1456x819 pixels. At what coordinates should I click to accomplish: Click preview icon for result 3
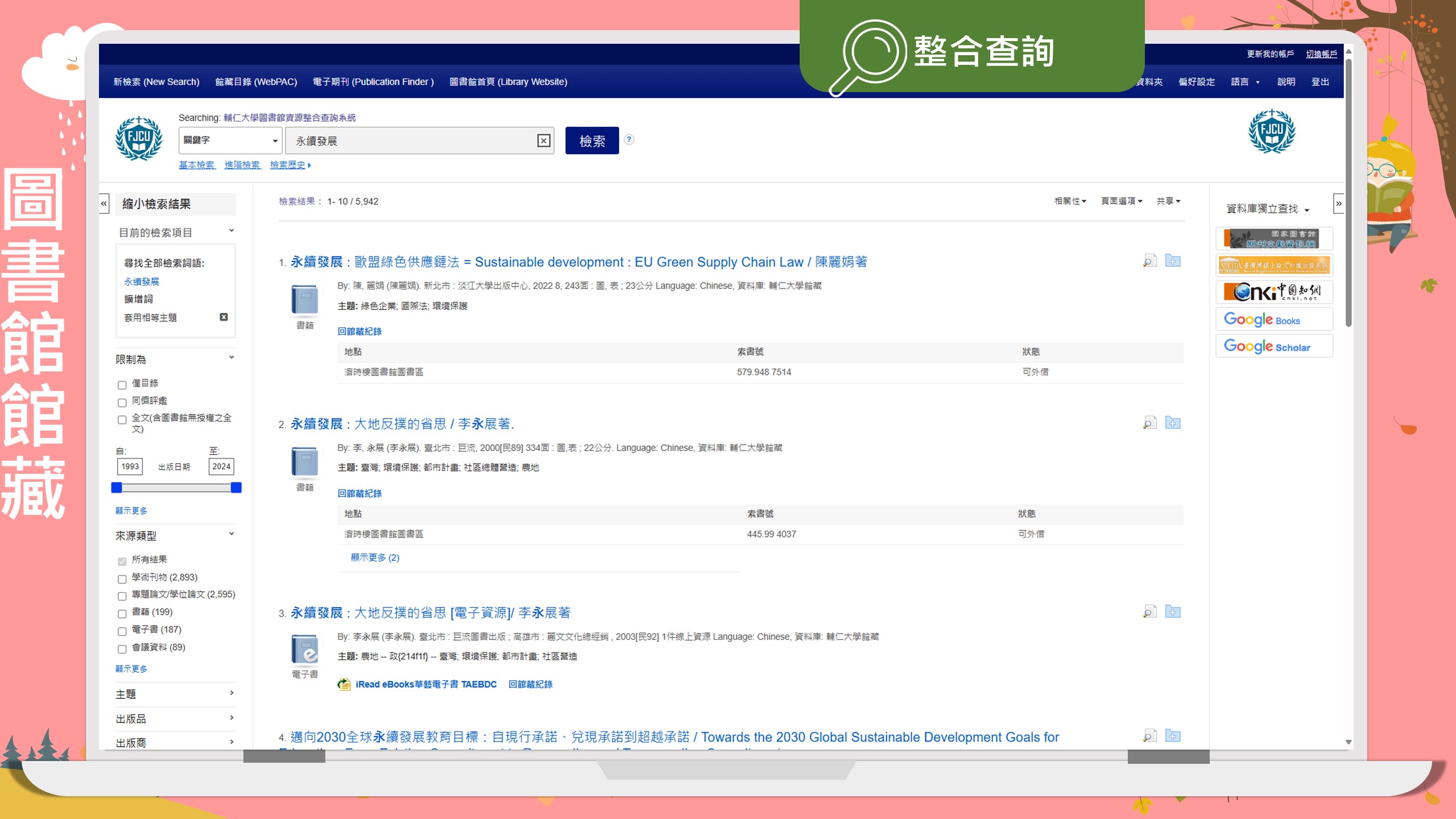pos(1149,612)
